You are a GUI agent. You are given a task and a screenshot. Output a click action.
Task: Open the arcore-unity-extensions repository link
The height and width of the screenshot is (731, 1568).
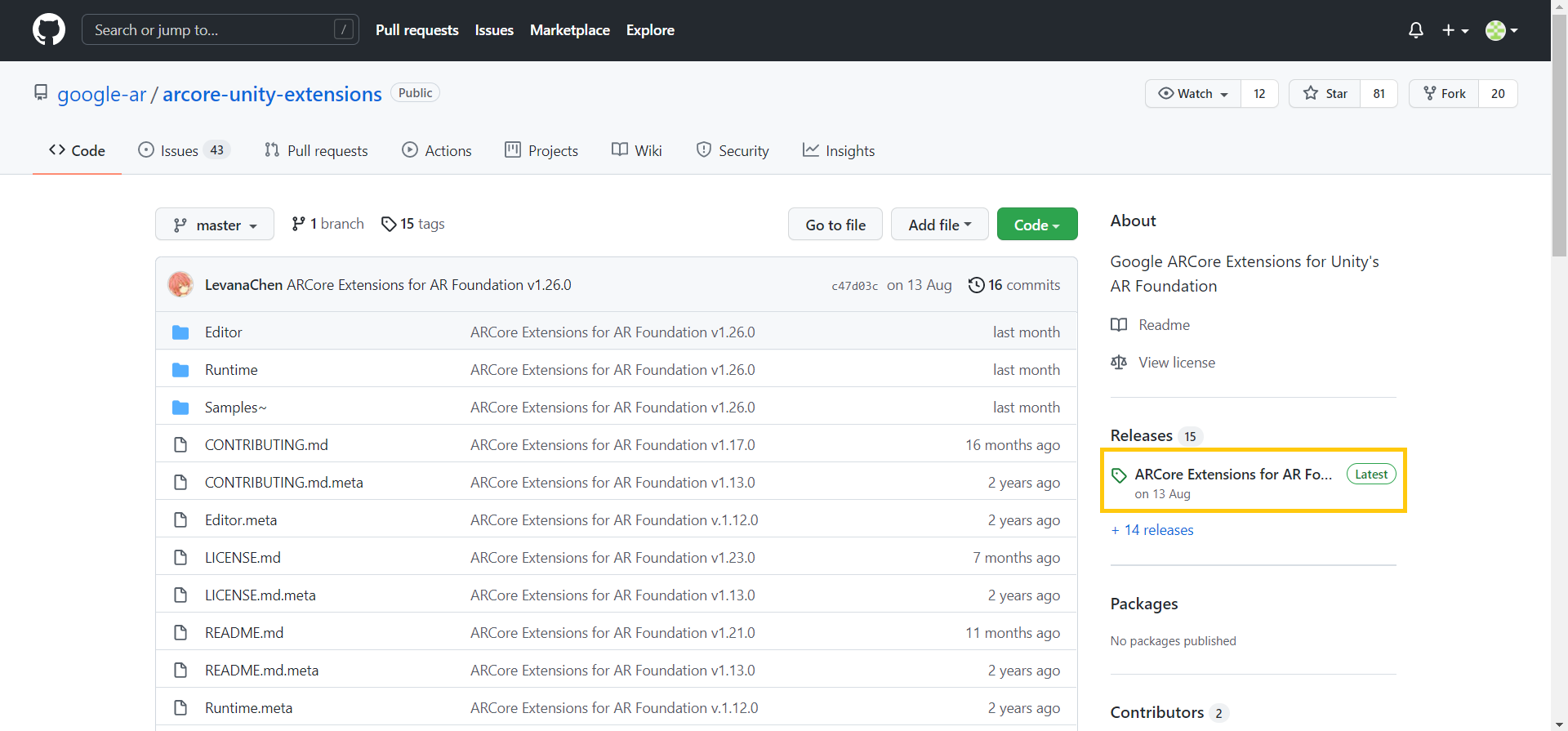point(272,94)
